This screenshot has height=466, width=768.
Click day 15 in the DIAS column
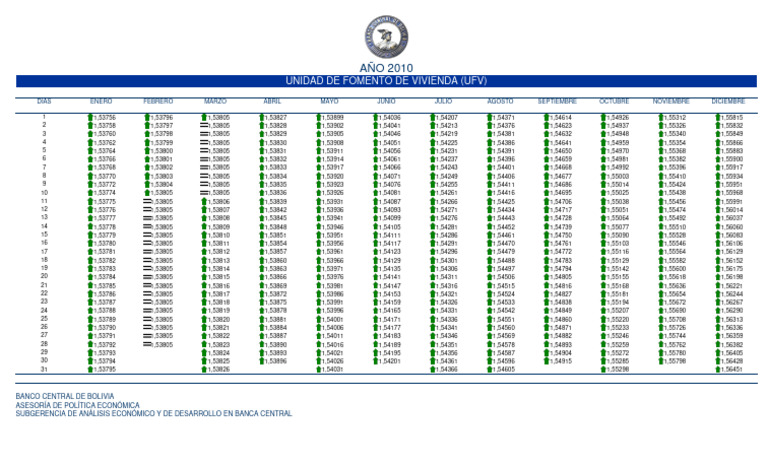click(44, 235)
